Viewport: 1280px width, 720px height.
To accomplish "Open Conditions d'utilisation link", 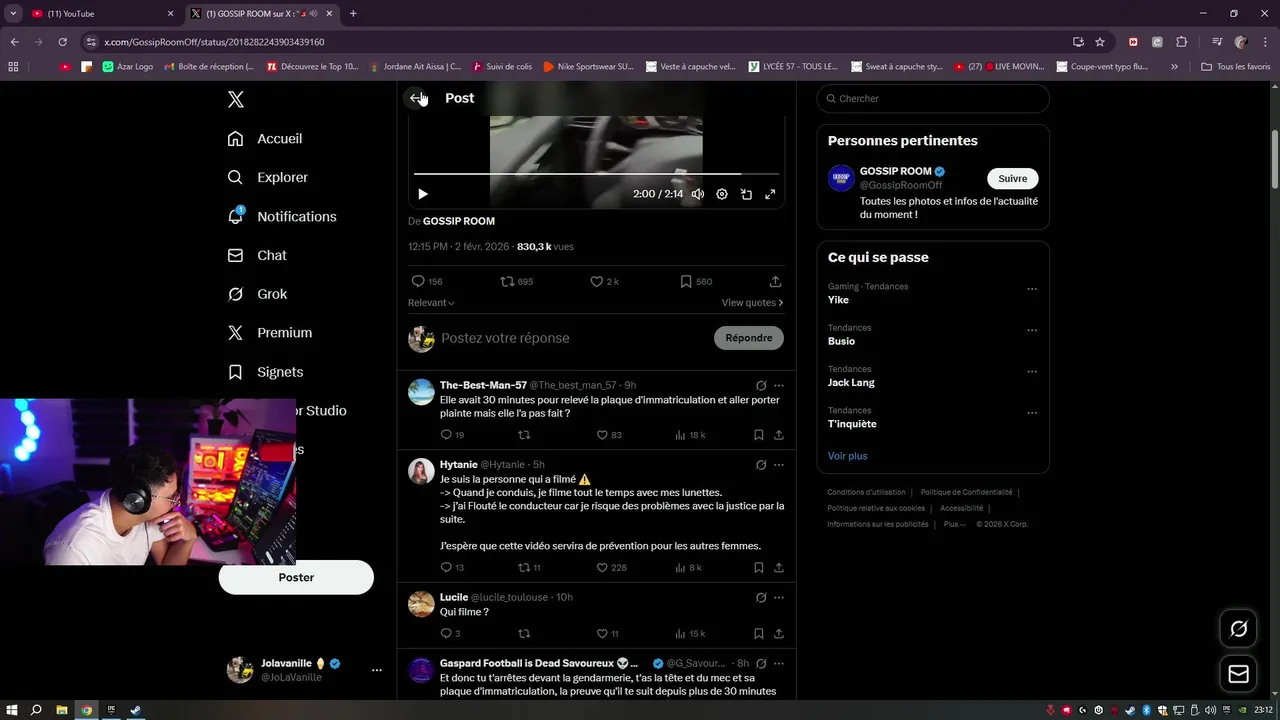I will pos(866,492).
